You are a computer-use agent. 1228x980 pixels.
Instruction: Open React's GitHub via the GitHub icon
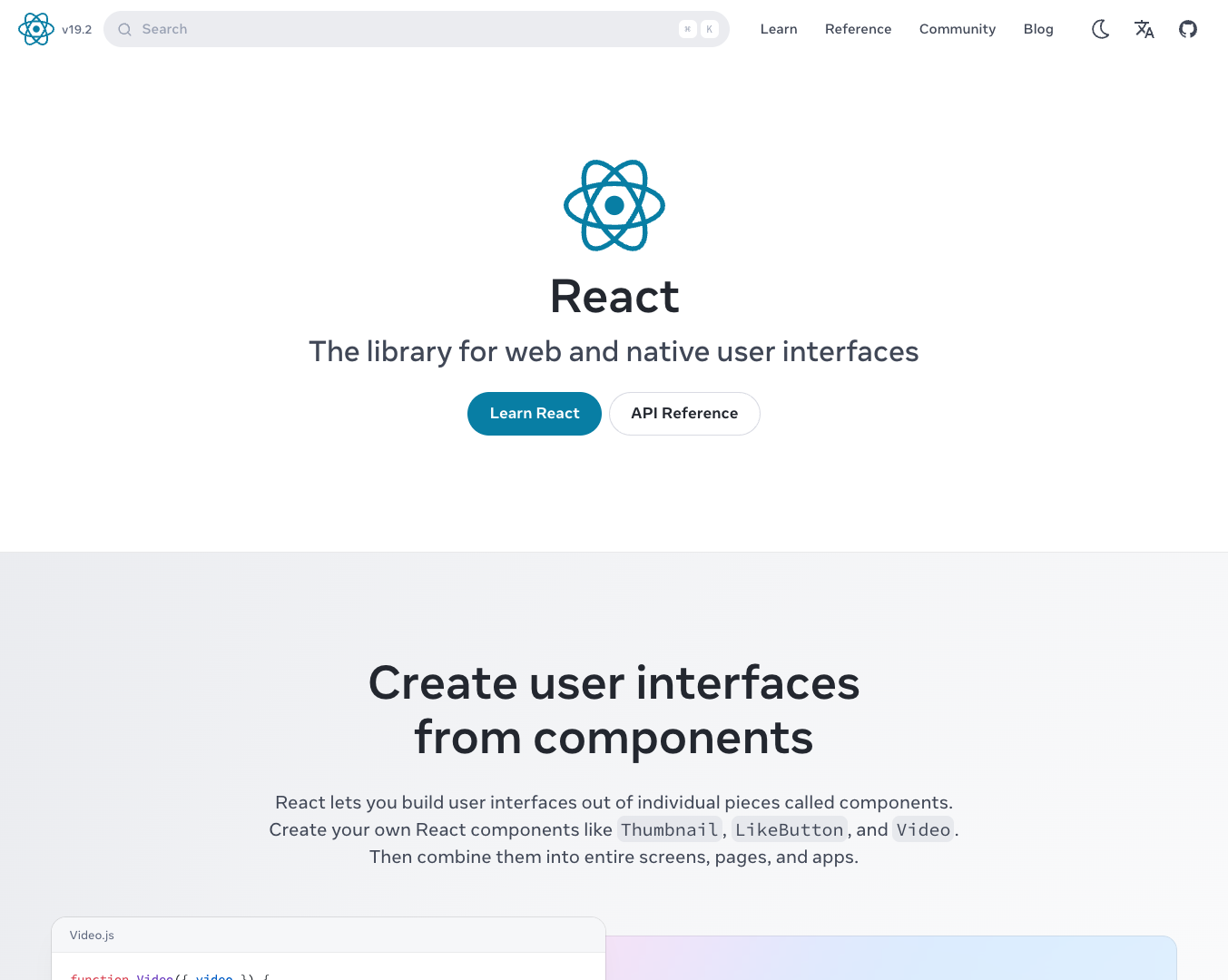(1188, 29)
